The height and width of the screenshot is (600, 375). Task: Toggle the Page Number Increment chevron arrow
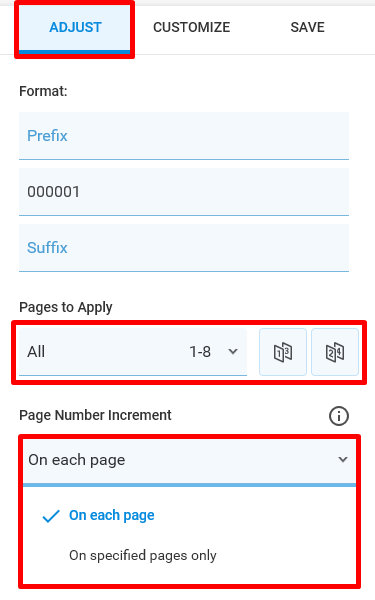click(x=343, y=459)
